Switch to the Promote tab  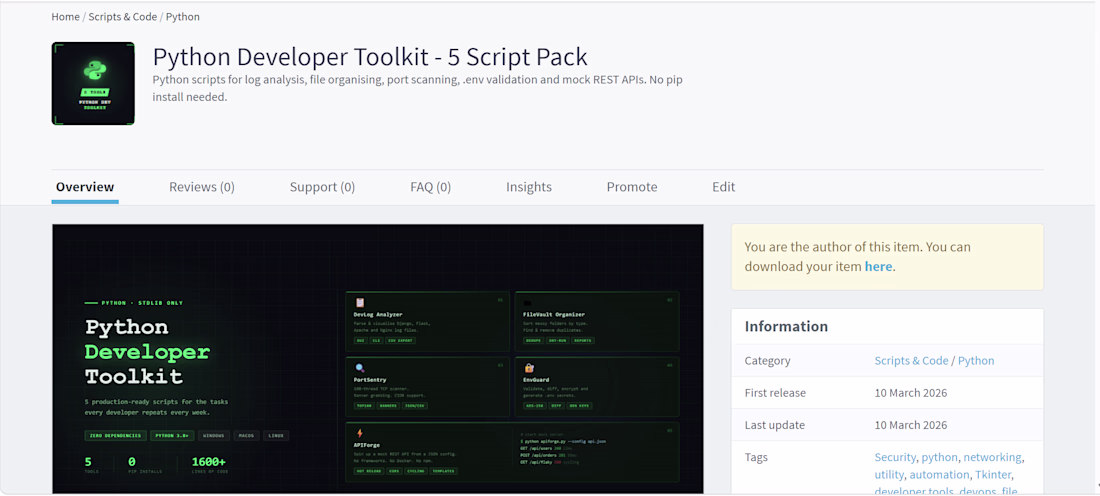632,187
